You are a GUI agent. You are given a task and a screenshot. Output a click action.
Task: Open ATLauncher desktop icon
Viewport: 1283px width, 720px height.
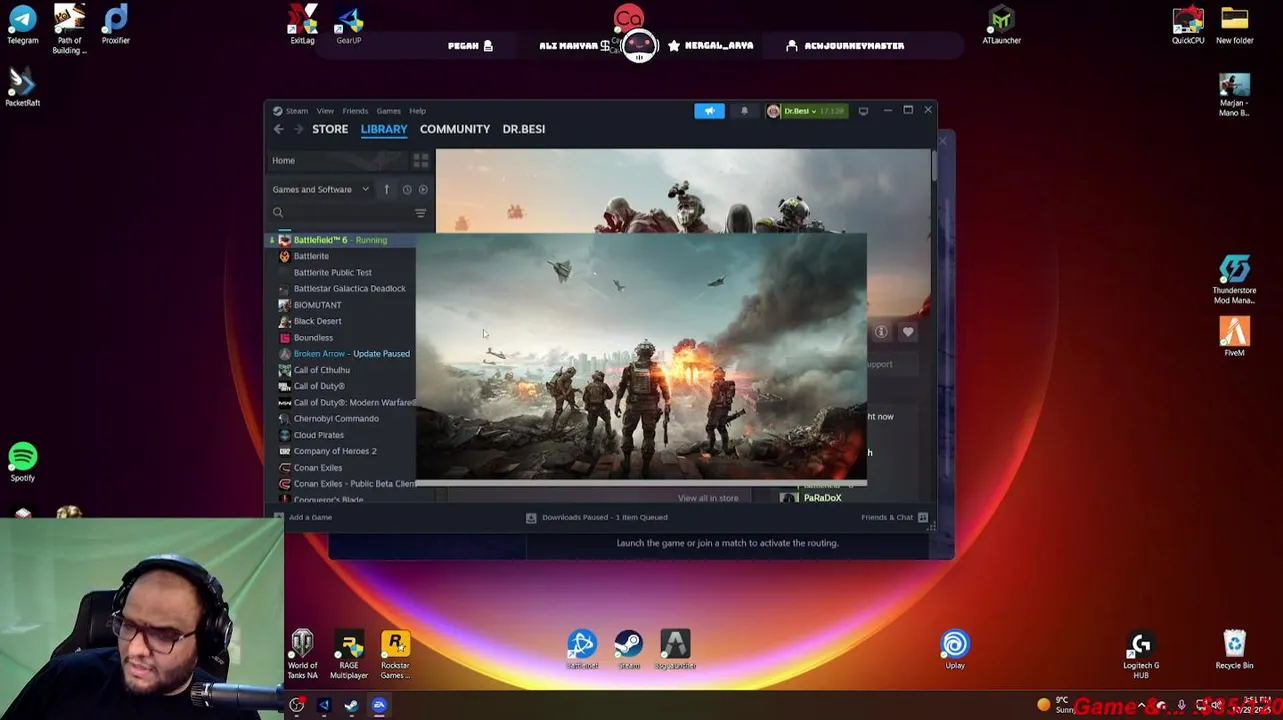tap(1001, 25)
